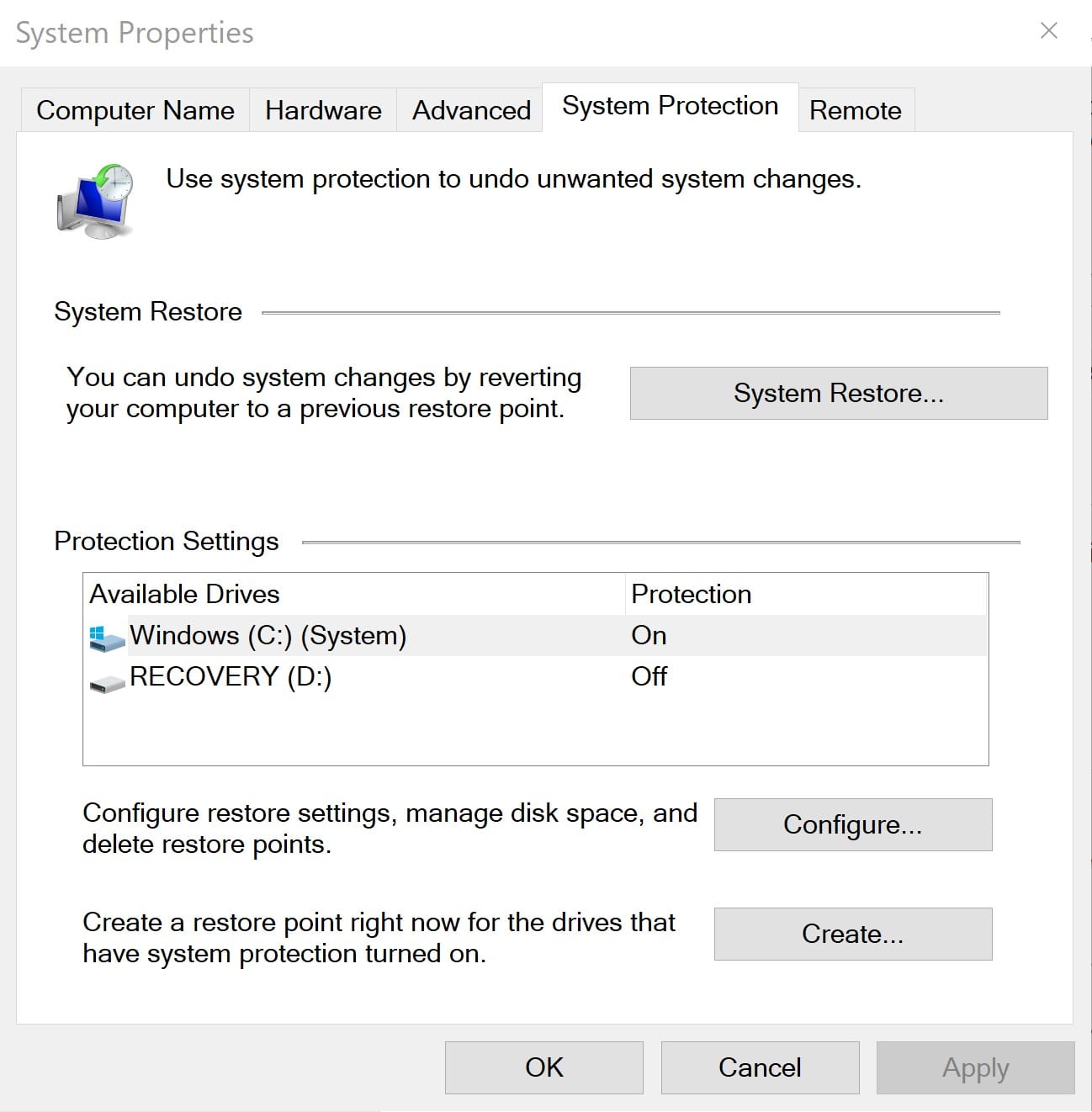Screen dimensions: 1092x1112
Task: Open the Hardware tab
Action: pos(323,110)
